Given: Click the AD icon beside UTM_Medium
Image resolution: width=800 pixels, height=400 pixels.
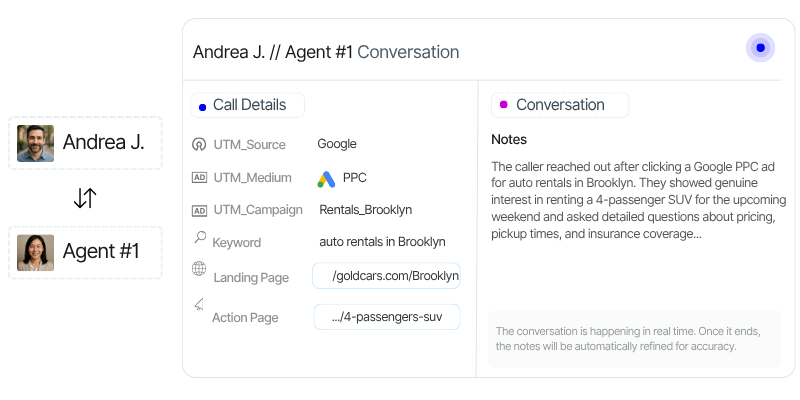Looking at the screenshot, I should [x=198, y=178].
